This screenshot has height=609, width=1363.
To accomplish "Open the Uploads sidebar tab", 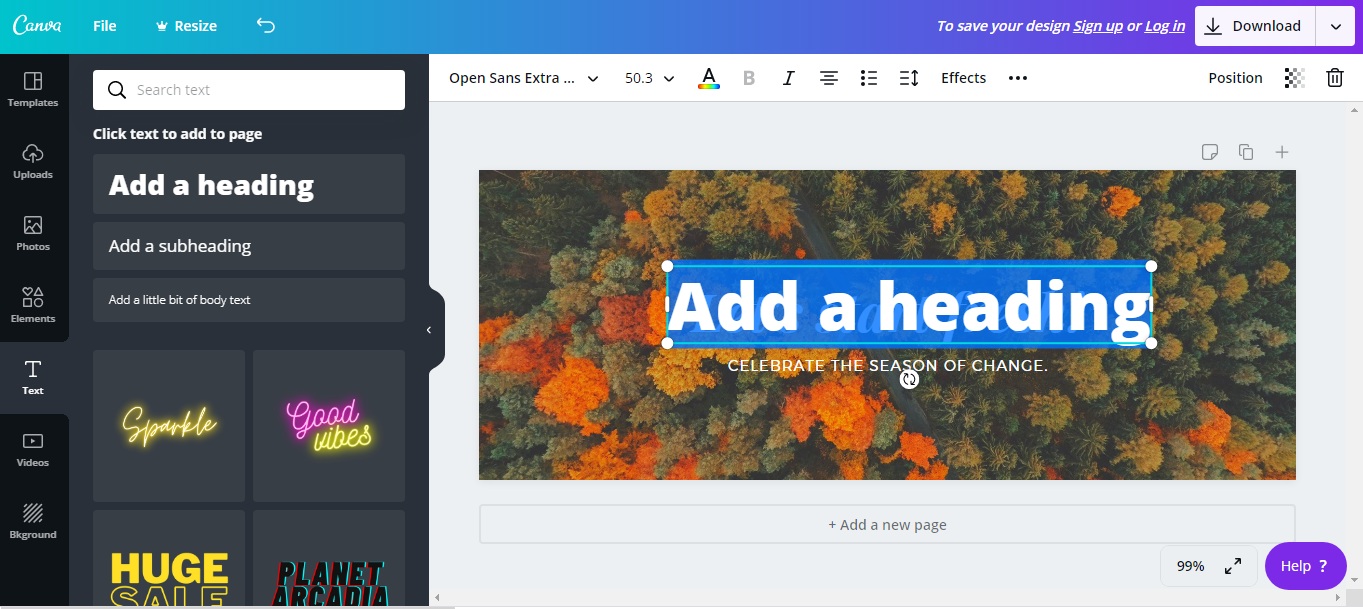I will point(33,161).
